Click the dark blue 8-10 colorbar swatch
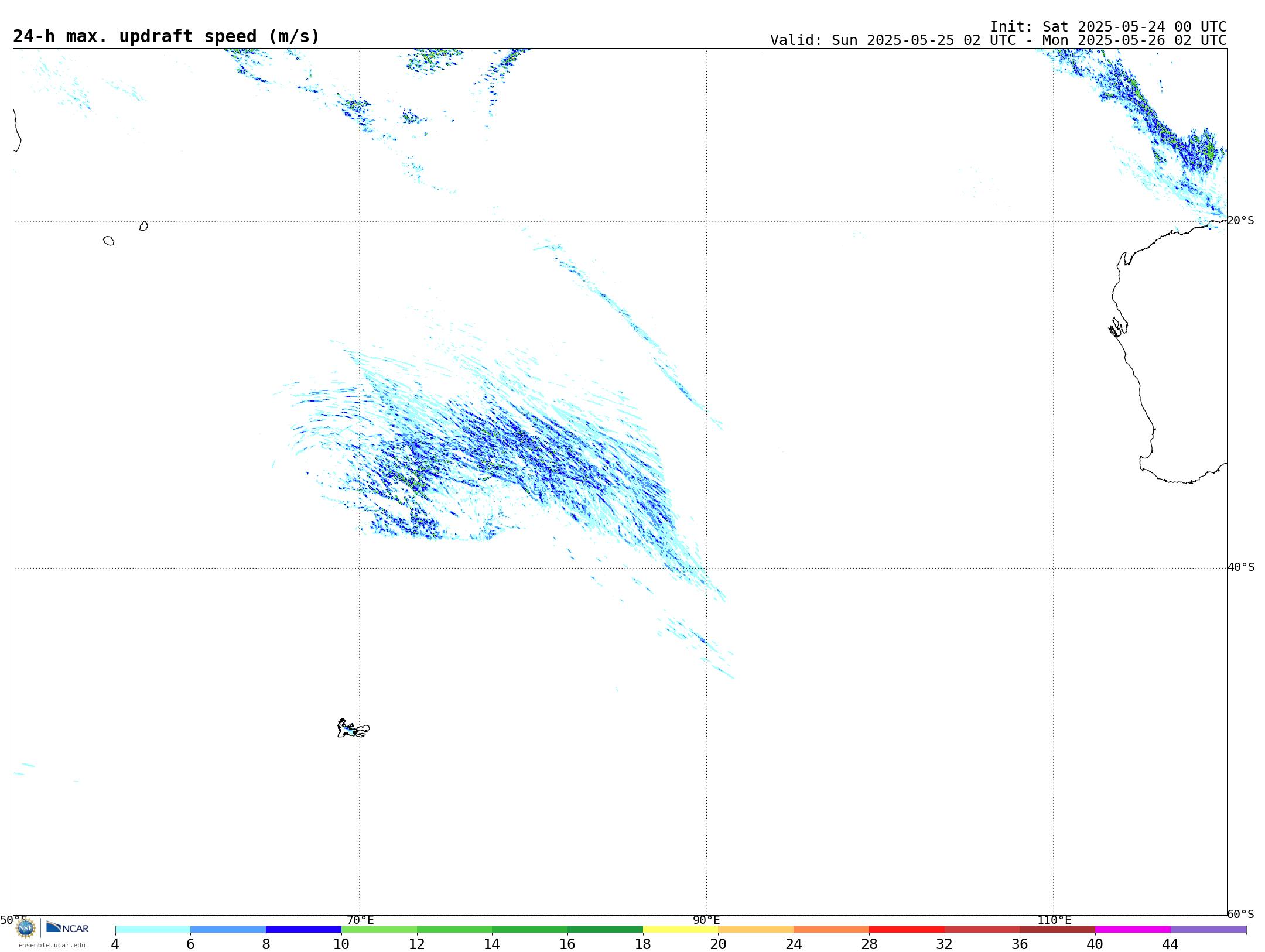The width and height of the screenshot is (1265, 952). pos(303,930)
